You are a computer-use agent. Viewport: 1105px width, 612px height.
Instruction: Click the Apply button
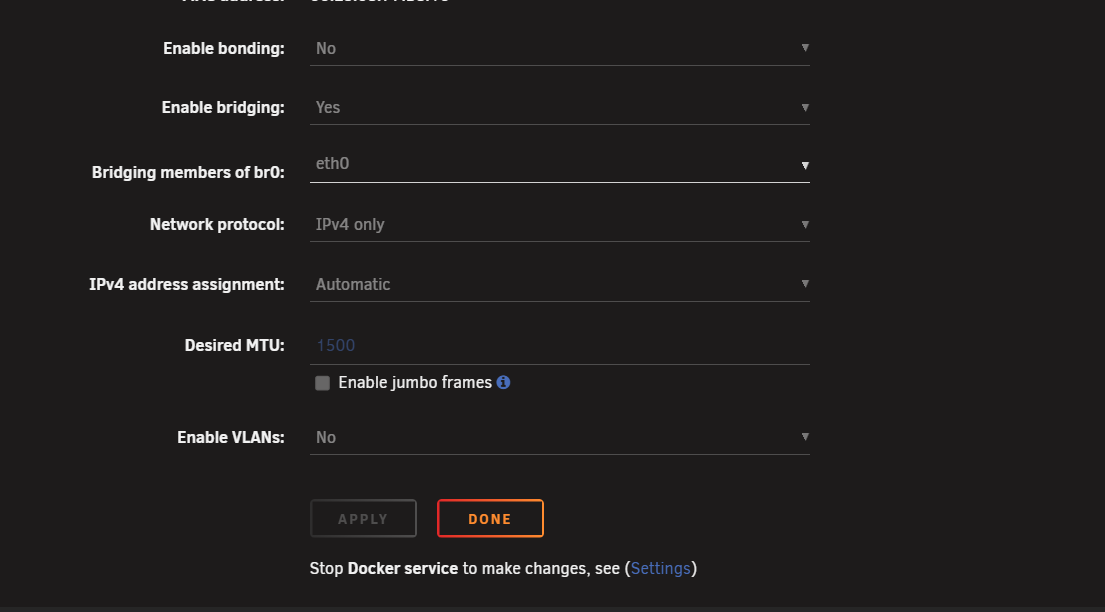(x=363, y=518)
